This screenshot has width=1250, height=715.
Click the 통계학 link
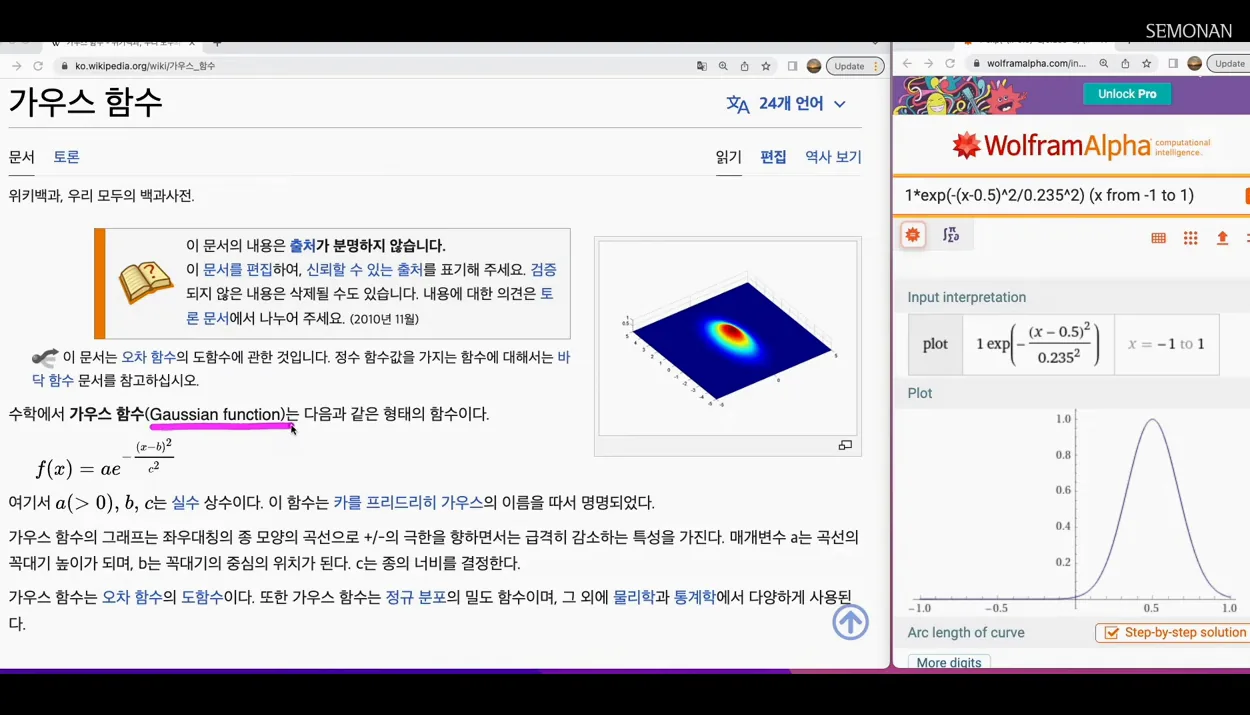[695, 597]
